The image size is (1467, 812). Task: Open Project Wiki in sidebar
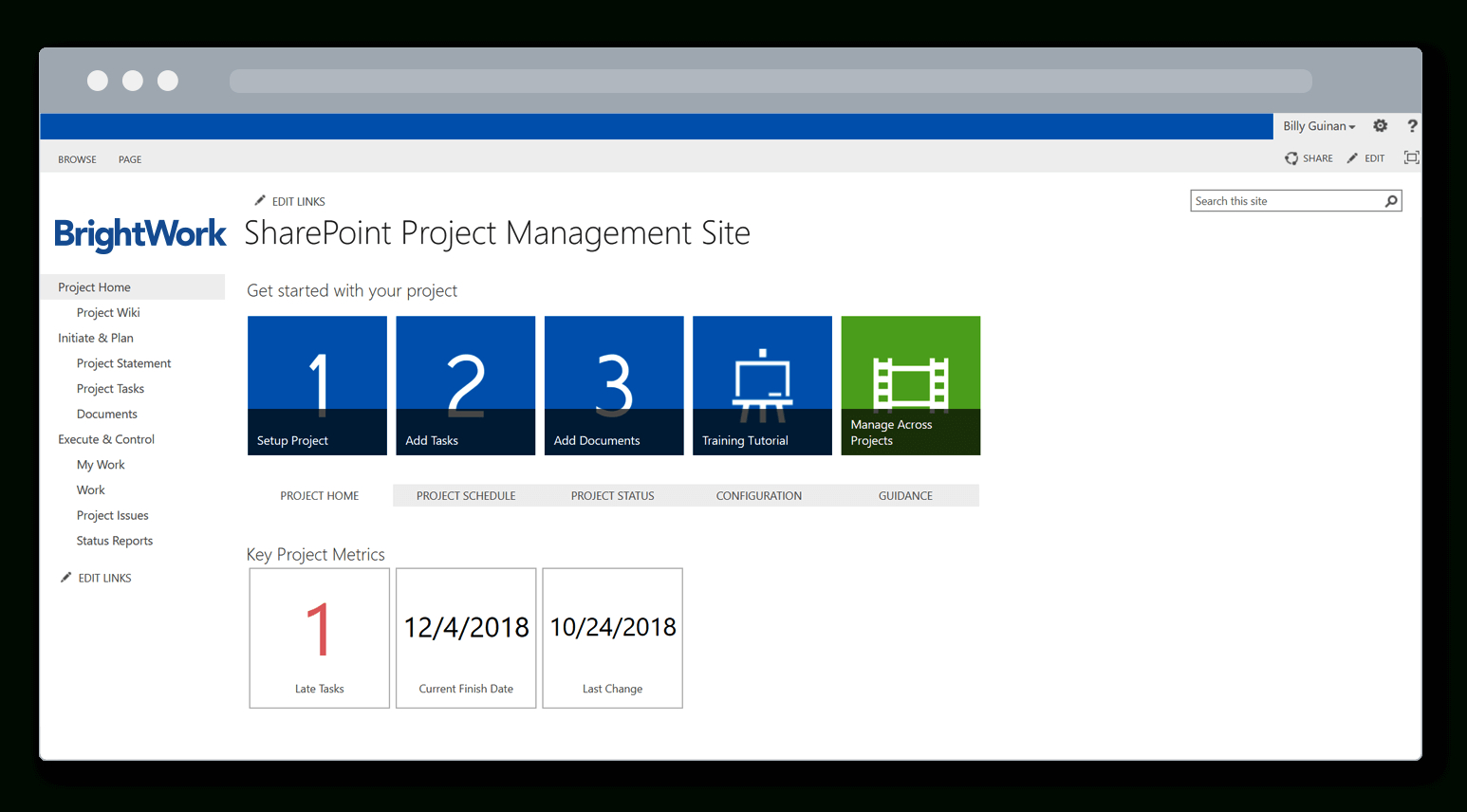pyautogui.click(x=108, y=312)
